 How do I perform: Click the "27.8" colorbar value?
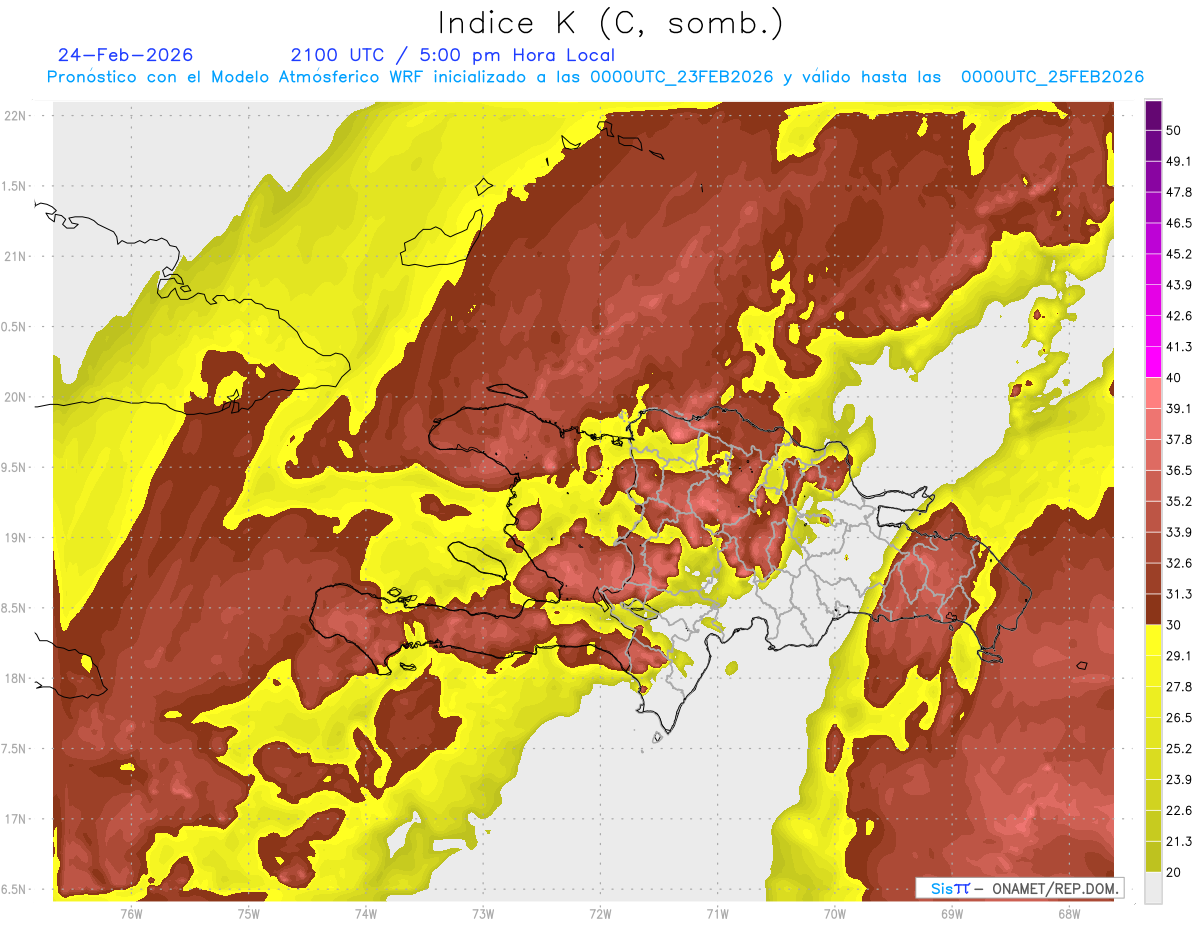pyautogui.click(x=1179, y=687)
